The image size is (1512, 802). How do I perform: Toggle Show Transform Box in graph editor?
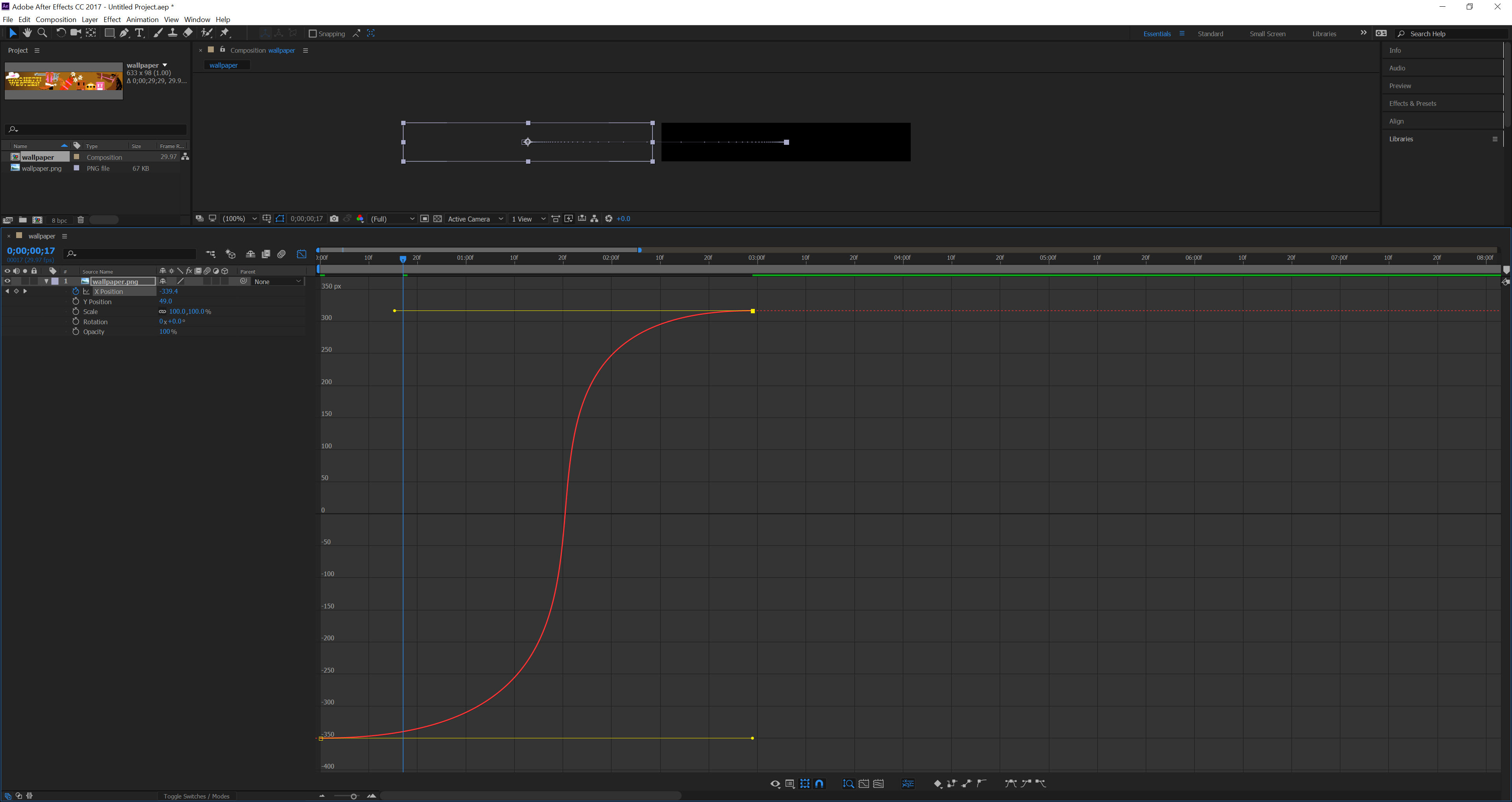[x=805, y=784]
